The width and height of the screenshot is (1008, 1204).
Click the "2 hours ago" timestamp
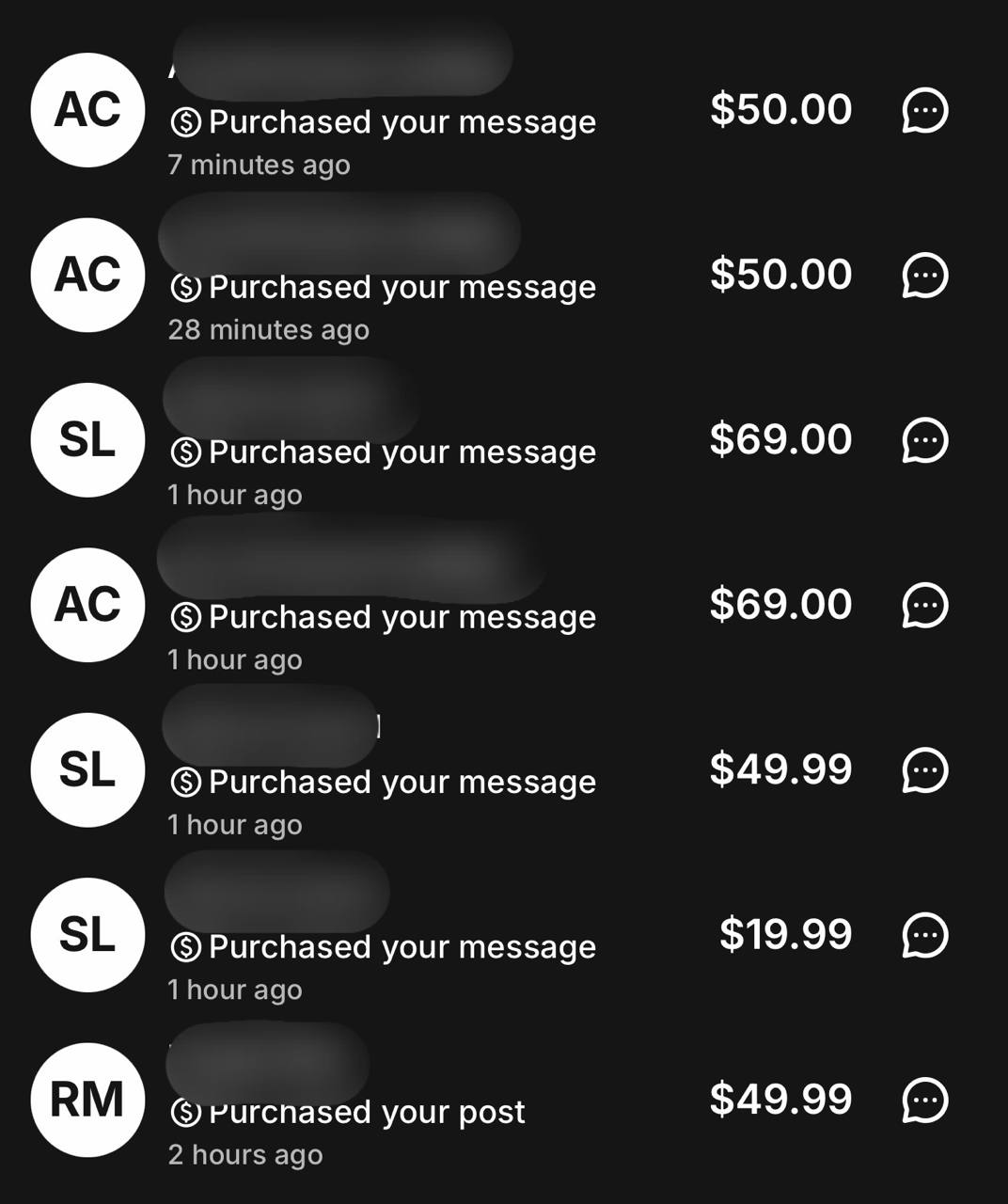[x=244, y=1154]
